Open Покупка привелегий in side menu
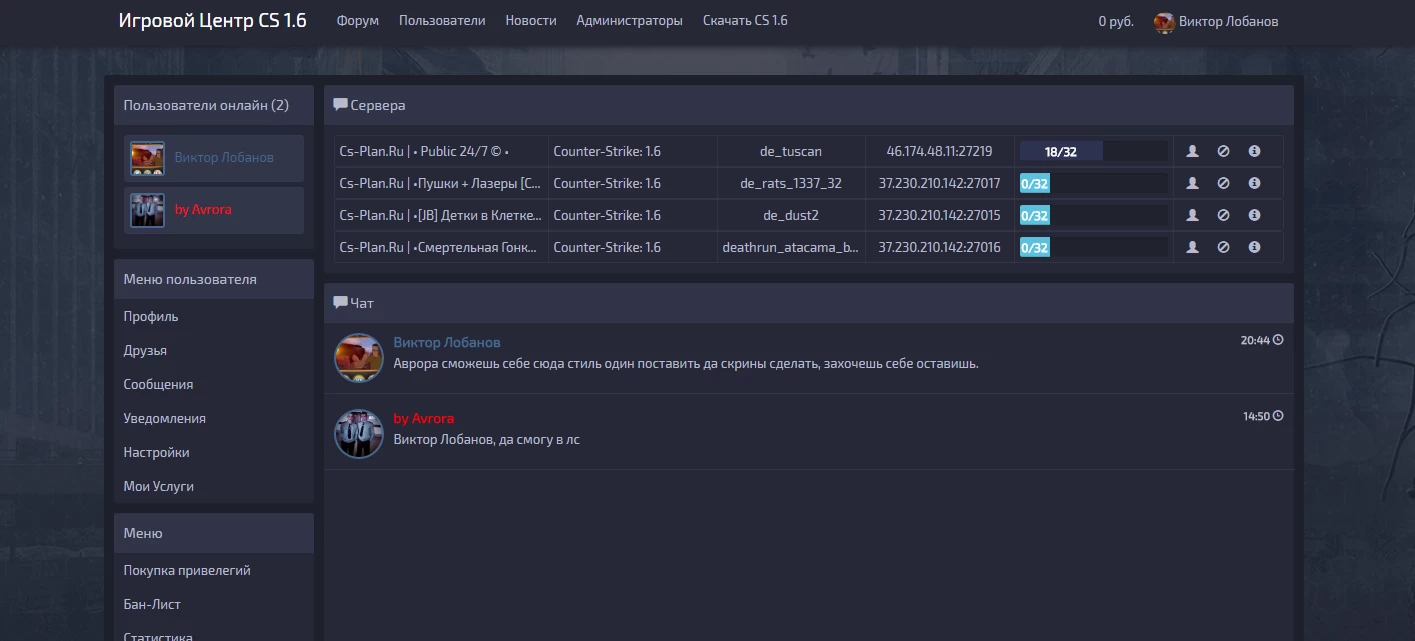 (x=187, y=571)
